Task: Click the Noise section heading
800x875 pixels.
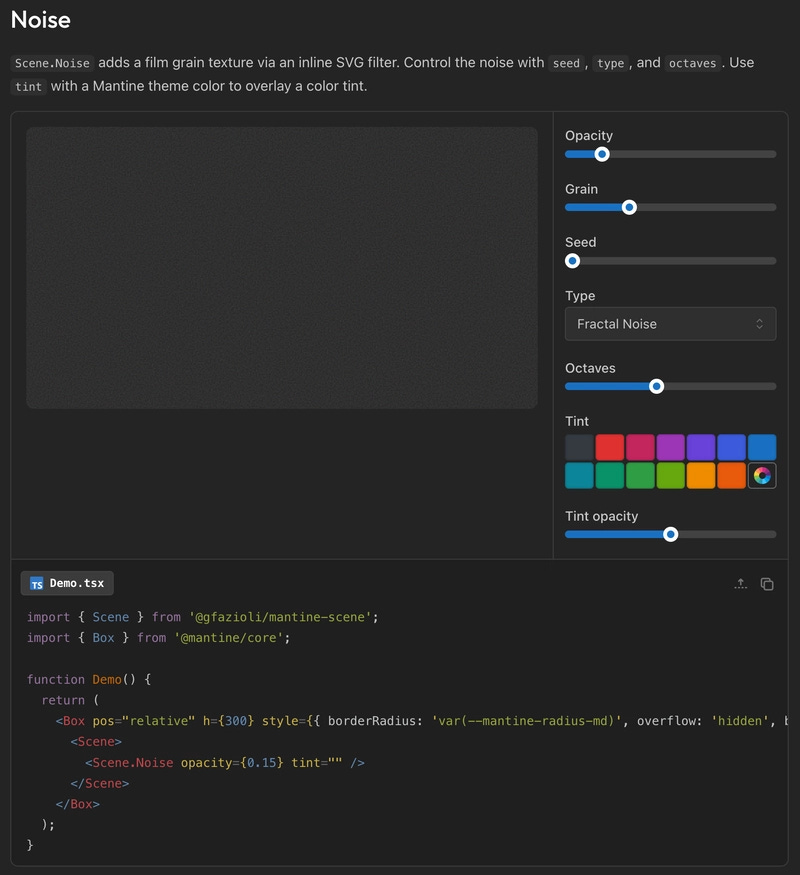Action: (x=41, y=20)
